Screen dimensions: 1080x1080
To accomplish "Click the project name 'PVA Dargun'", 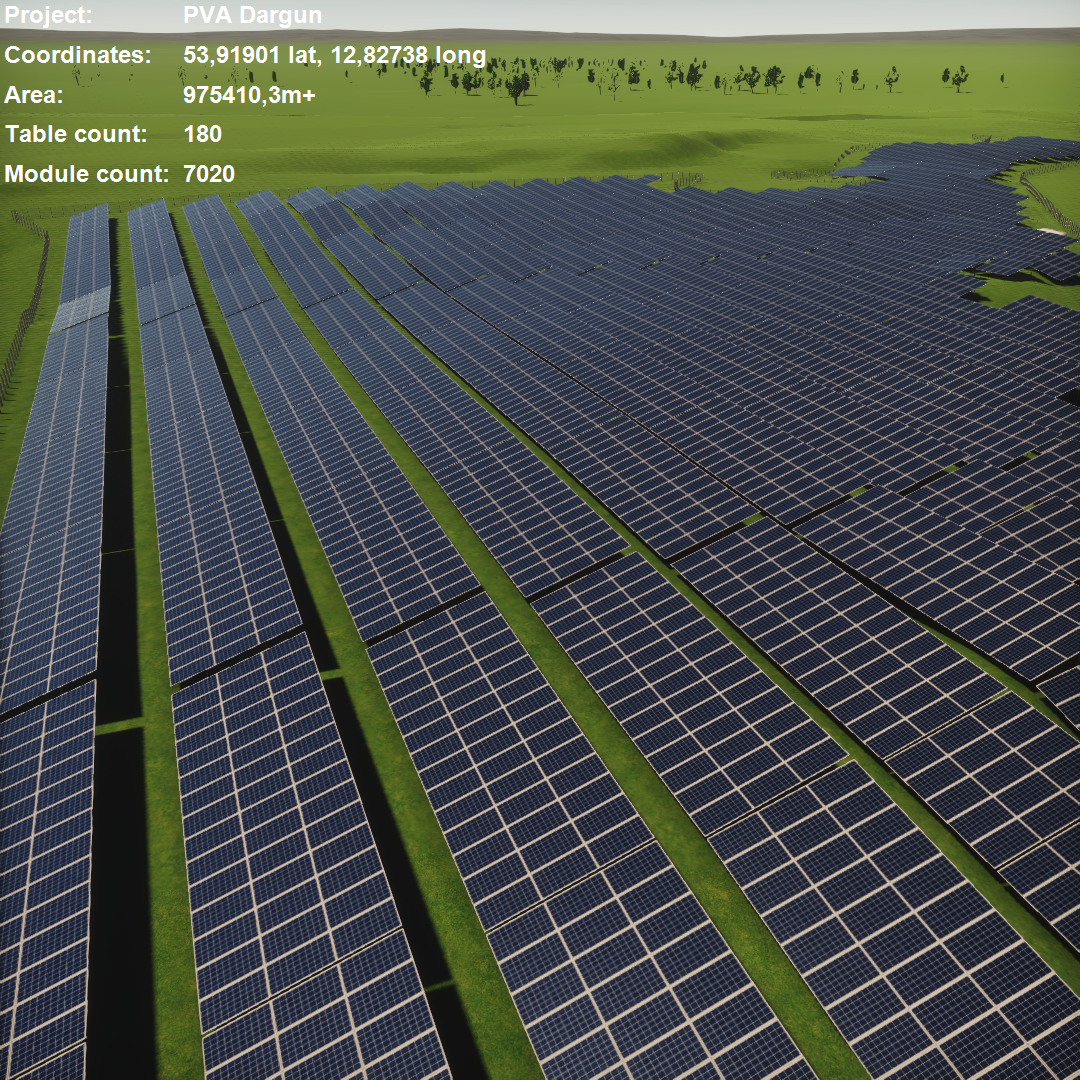I will [252, 15].
